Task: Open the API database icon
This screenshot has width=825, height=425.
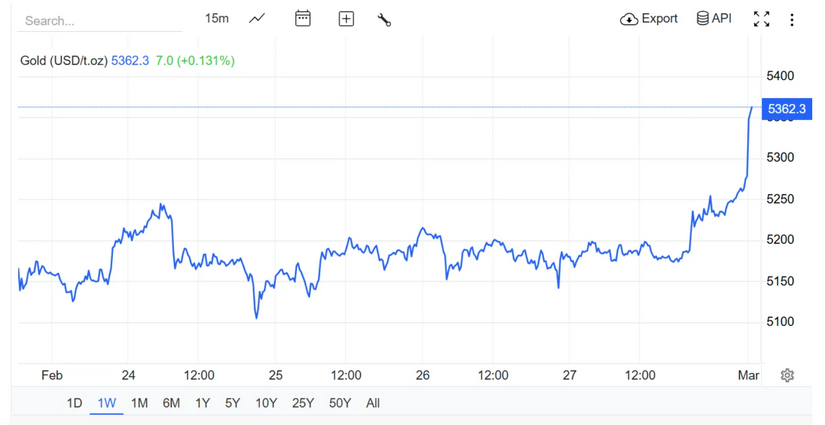Action: (x=714, y=18)
